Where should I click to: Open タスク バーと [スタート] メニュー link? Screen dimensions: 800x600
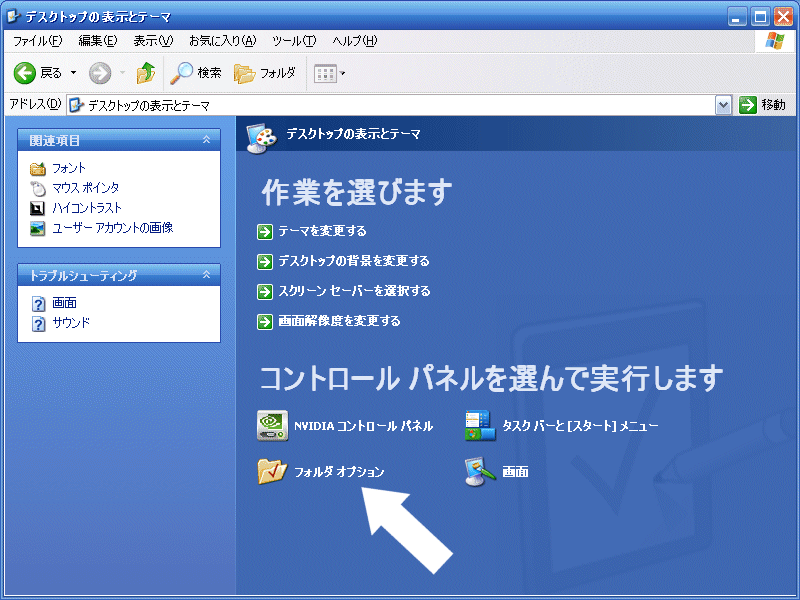coord(580,426)
